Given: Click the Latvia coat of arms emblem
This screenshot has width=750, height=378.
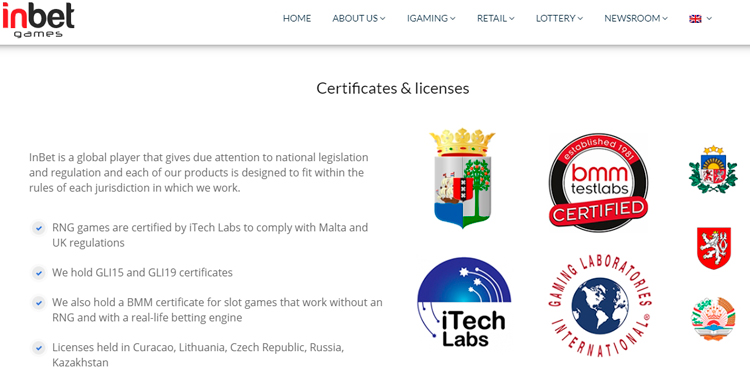Looking at the screenshot, I should (x=713, y=169).
